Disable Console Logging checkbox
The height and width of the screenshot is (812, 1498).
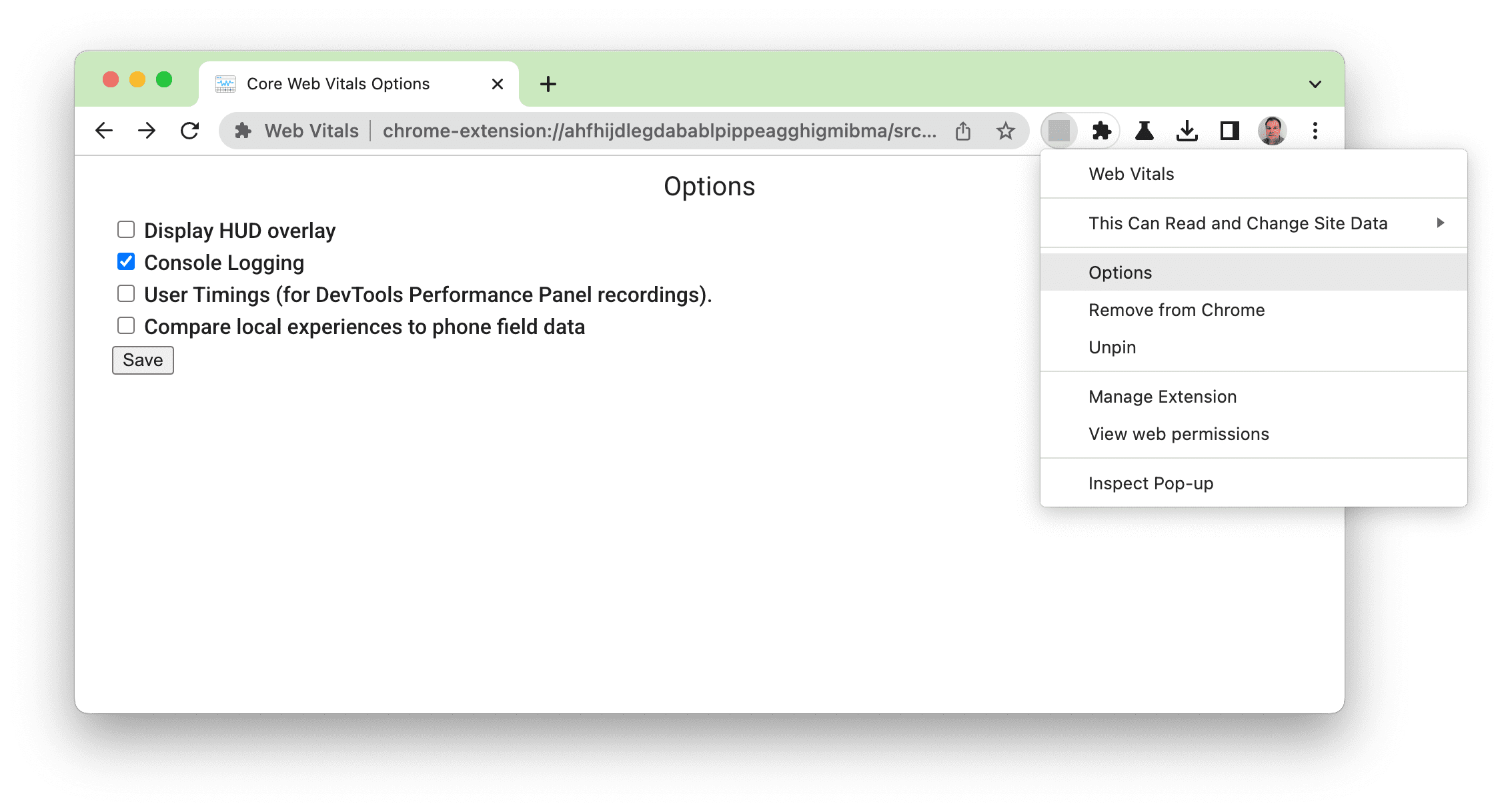[125, 262]
